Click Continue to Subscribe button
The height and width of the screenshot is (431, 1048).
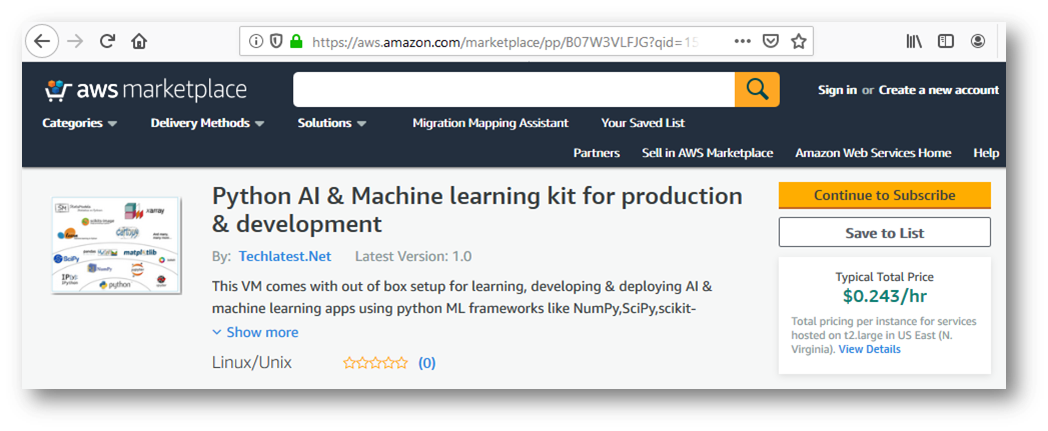(x=884, y=195)
